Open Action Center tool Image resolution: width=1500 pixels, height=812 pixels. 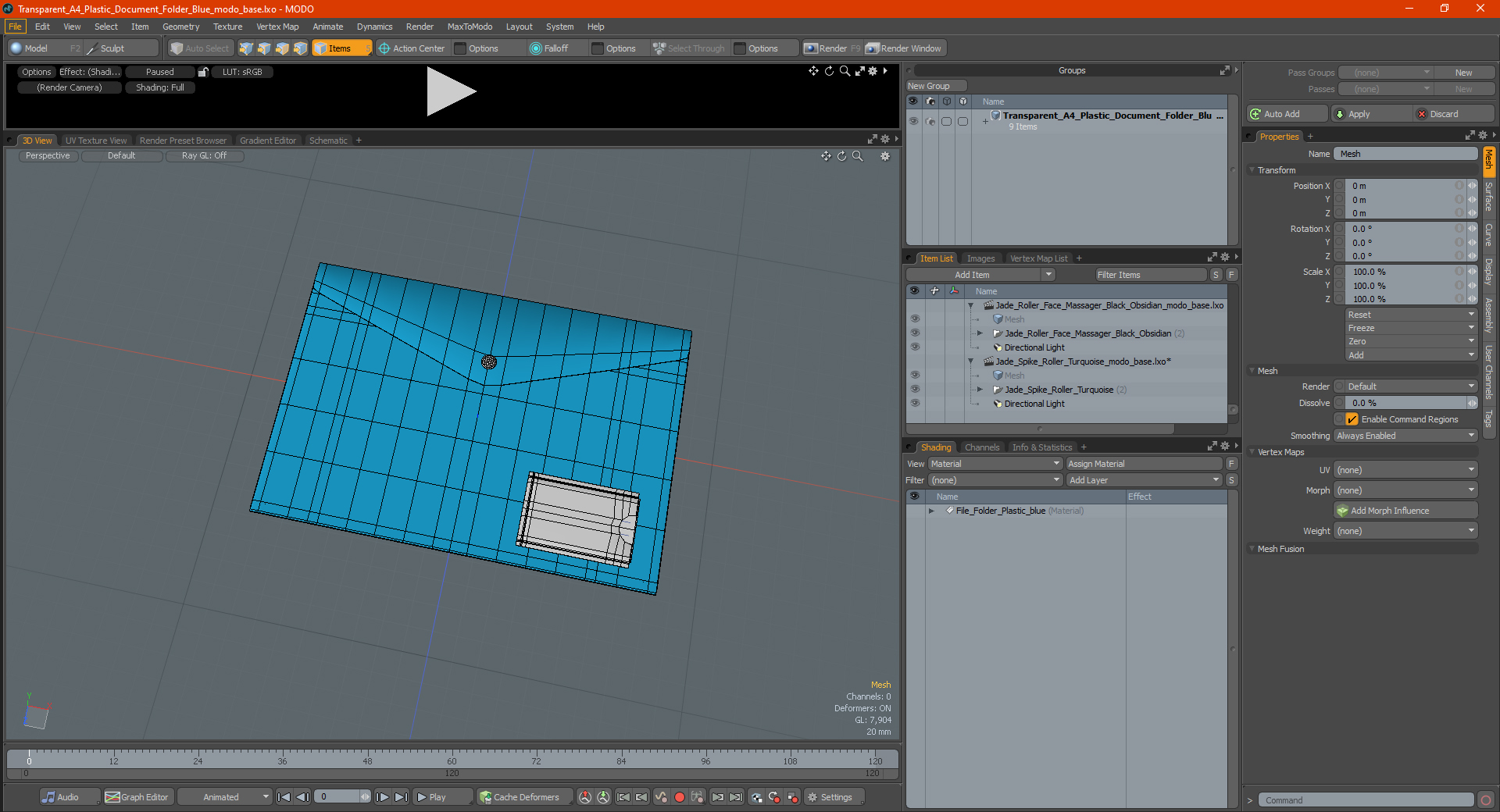point(412,48)
